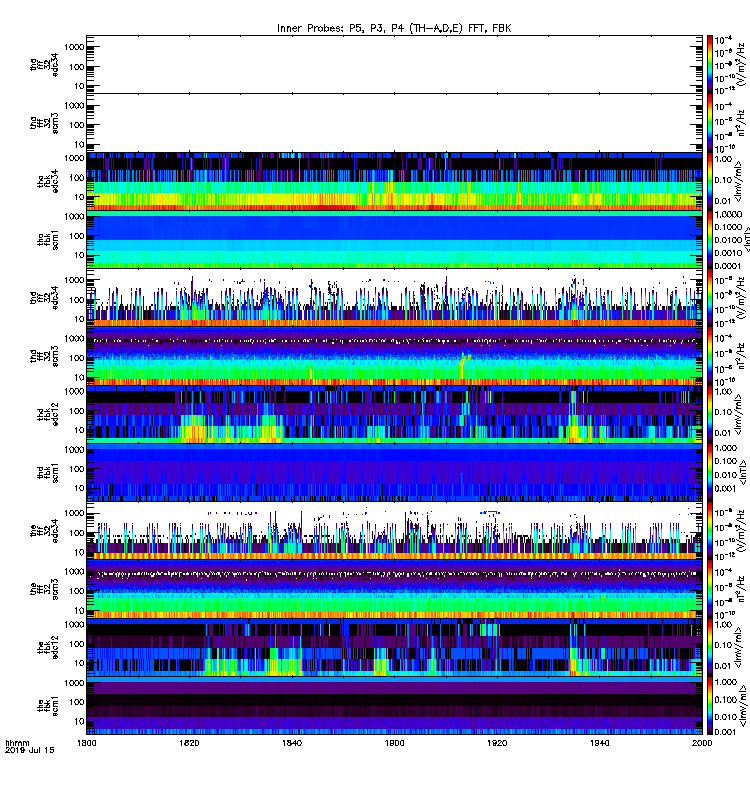Click the 1820 time axis label

(189, 743)
